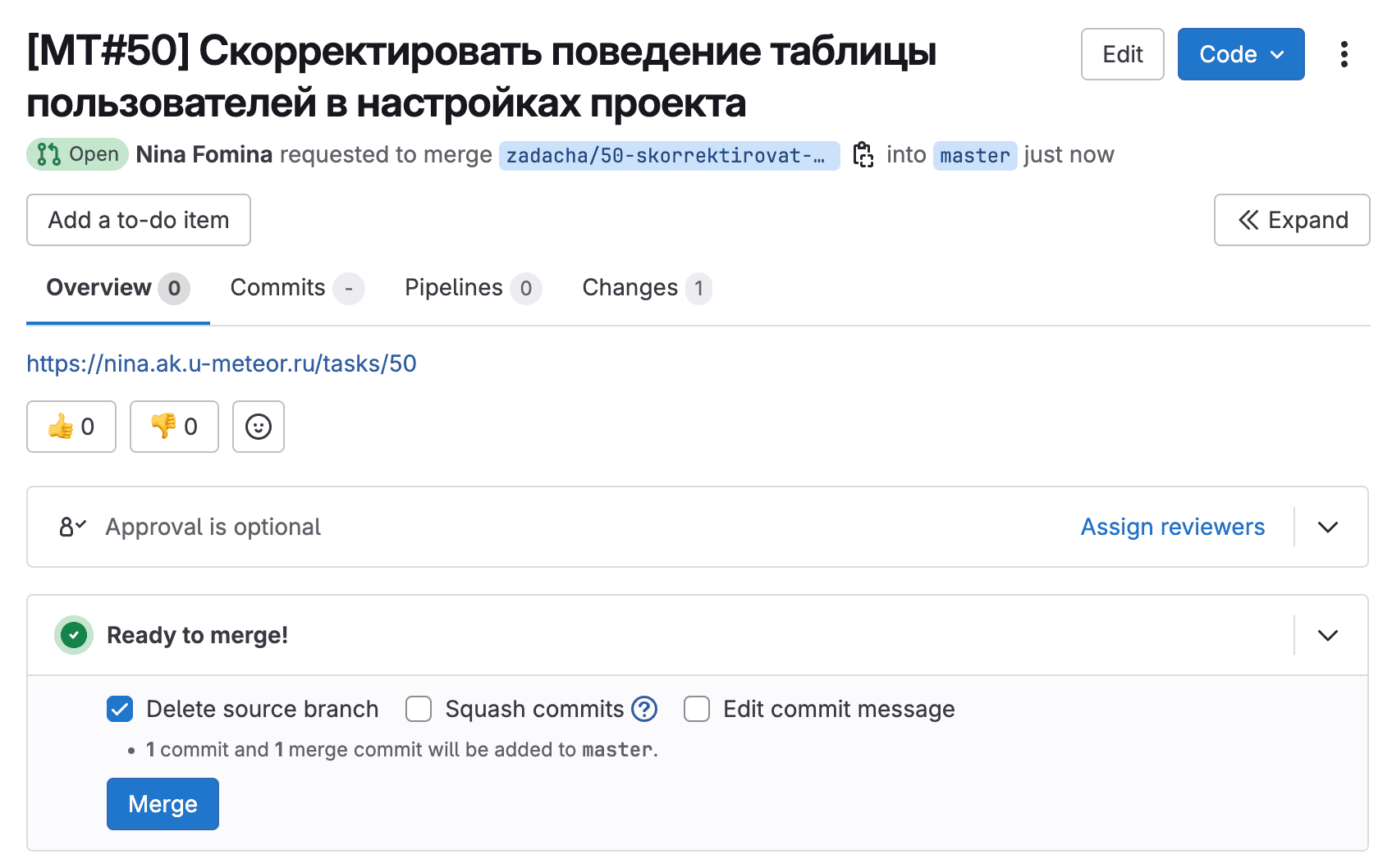Click the Open status badge
1392x868 pixels.
(x=77, y=154)
